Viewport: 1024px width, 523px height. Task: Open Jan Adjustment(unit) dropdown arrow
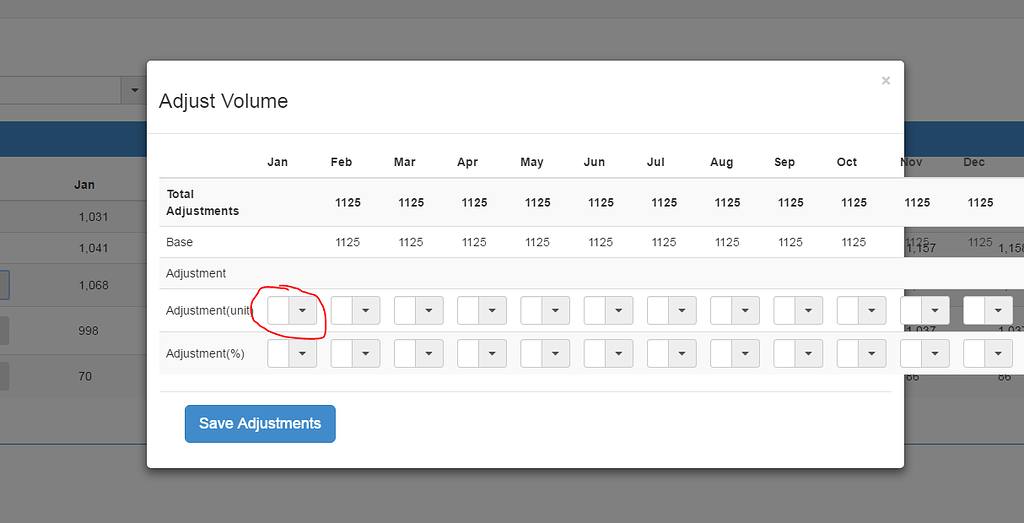(x=303, y=311)
